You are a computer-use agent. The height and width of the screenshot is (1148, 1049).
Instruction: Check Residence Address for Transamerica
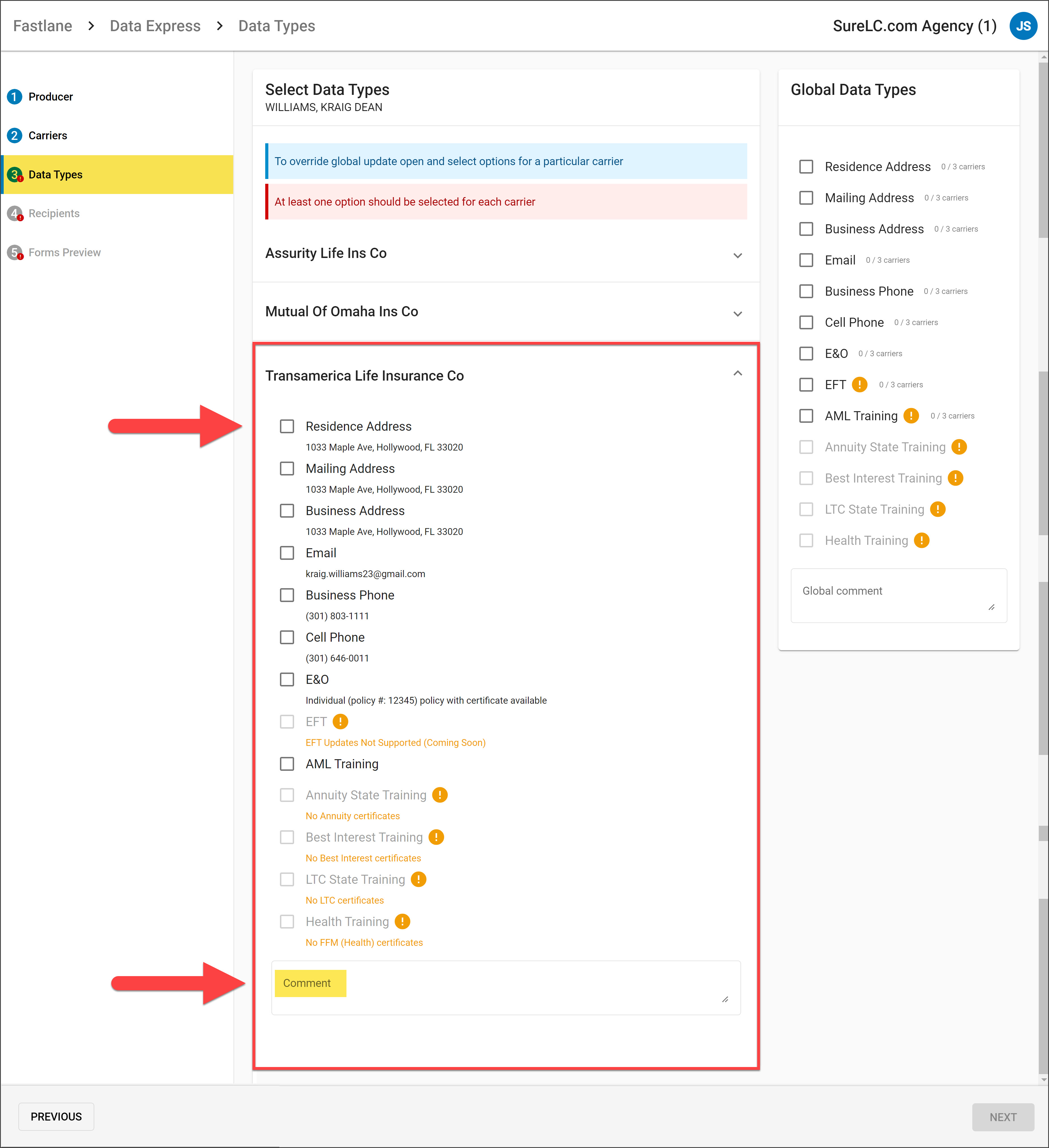[287, 426]
